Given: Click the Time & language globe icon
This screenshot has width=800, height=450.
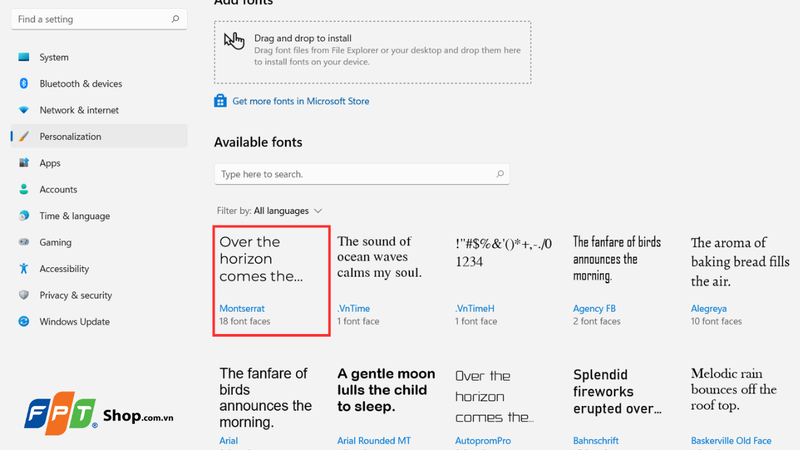Looking at the screenshot, I should (x=24, y=216).
